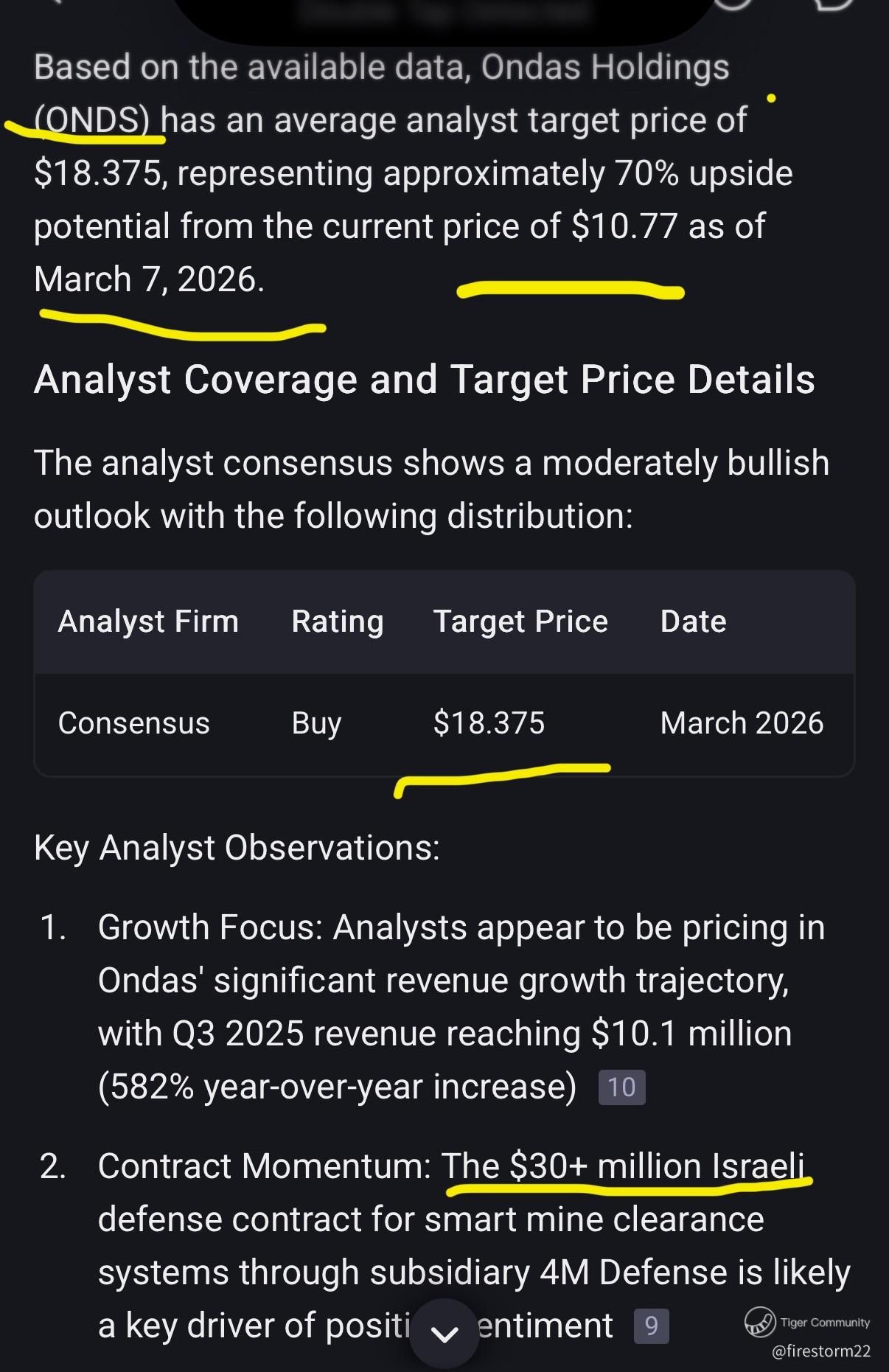Screen dimensions: 889x1372
Task: Click the Tiger Community watermark text
Action: point(825,1323)
